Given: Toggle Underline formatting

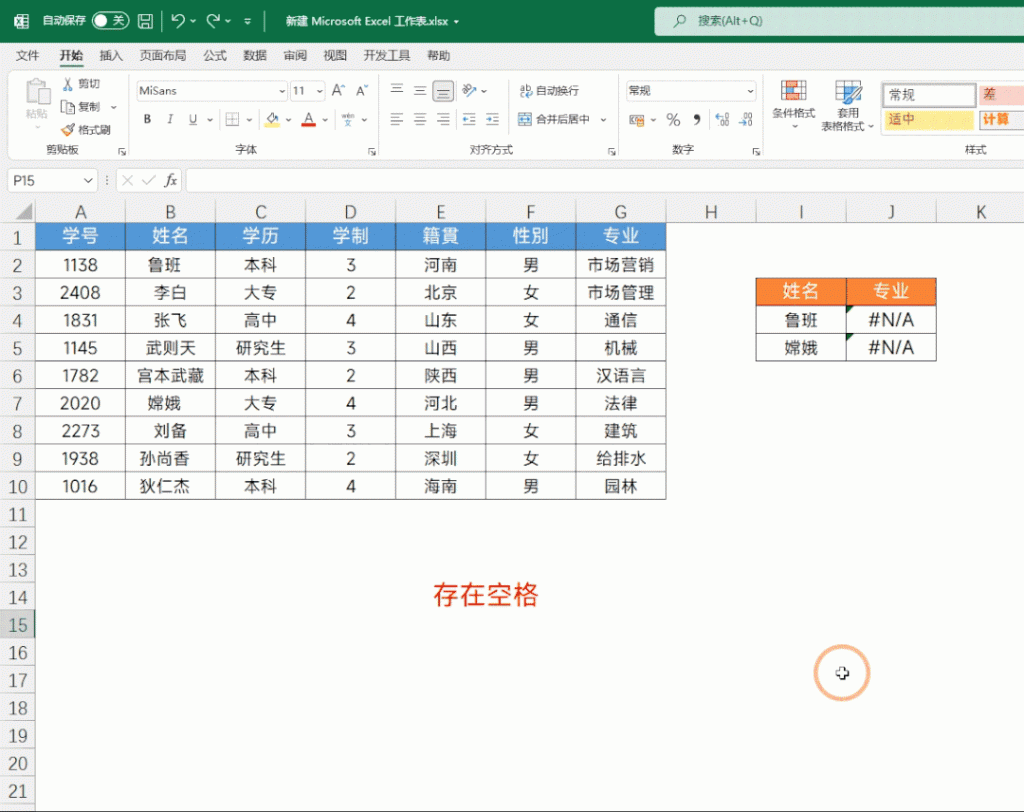Looking at the screenshot, I should (193, 119).
